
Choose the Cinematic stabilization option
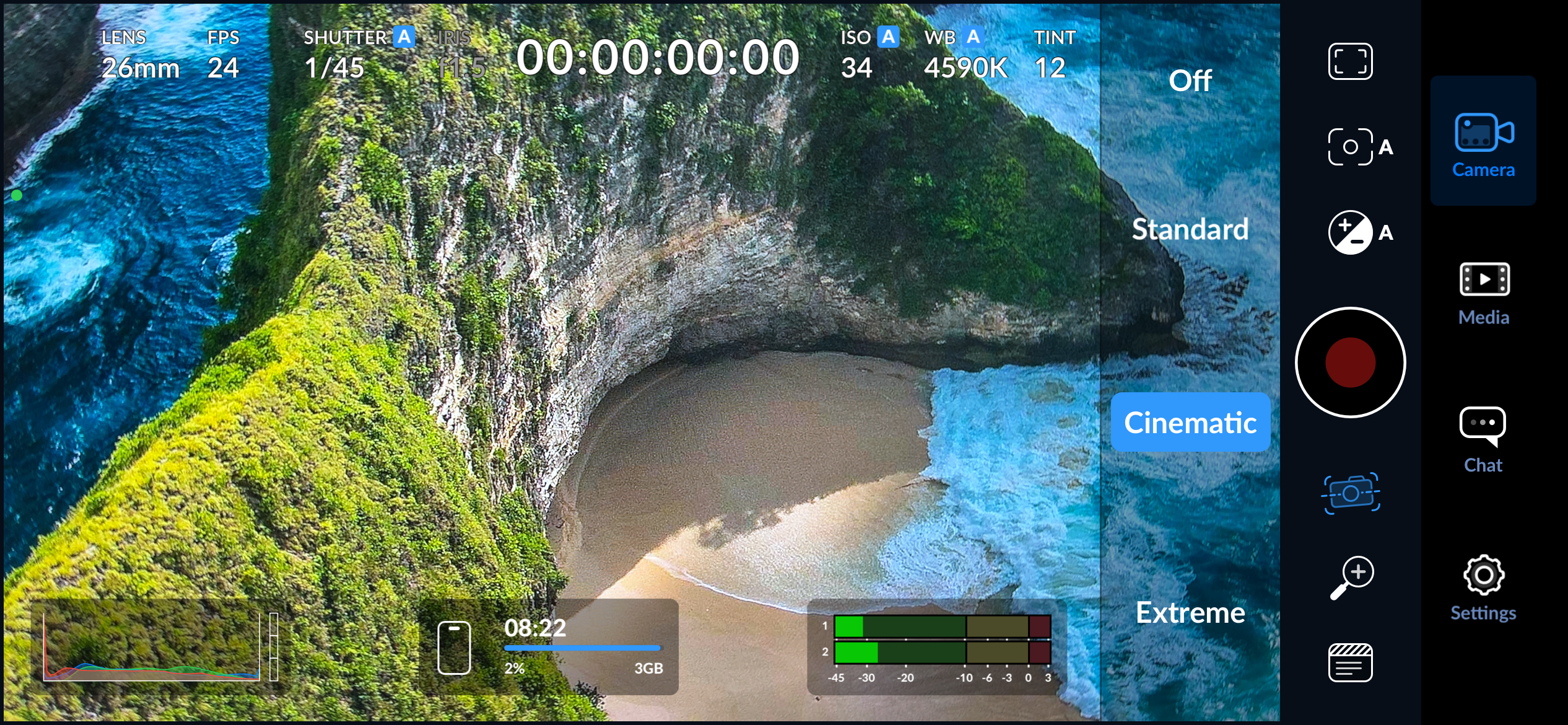(1190, 423)
